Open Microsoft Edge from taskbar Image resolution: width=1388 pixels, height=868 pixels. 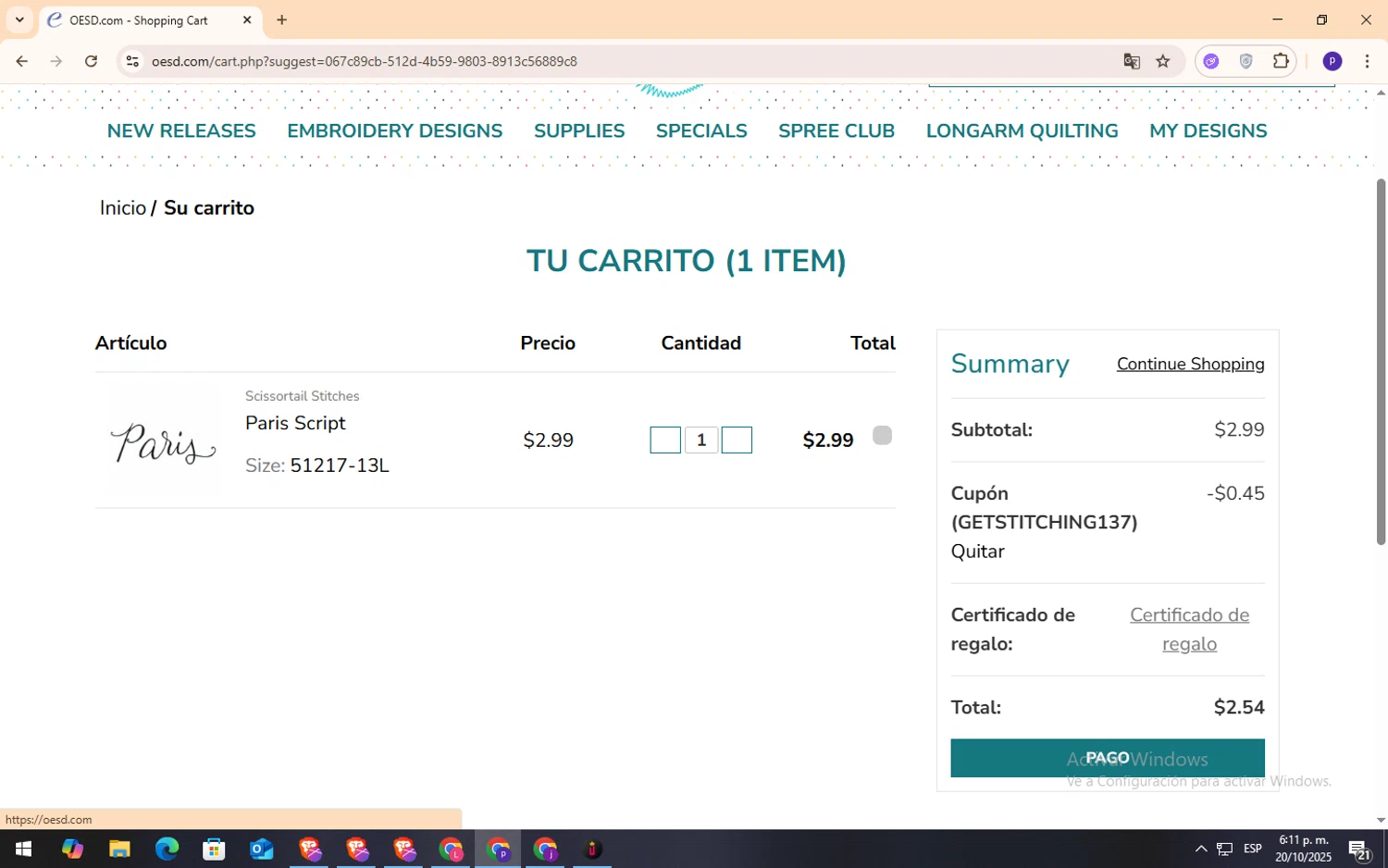[x=167, y=849]
